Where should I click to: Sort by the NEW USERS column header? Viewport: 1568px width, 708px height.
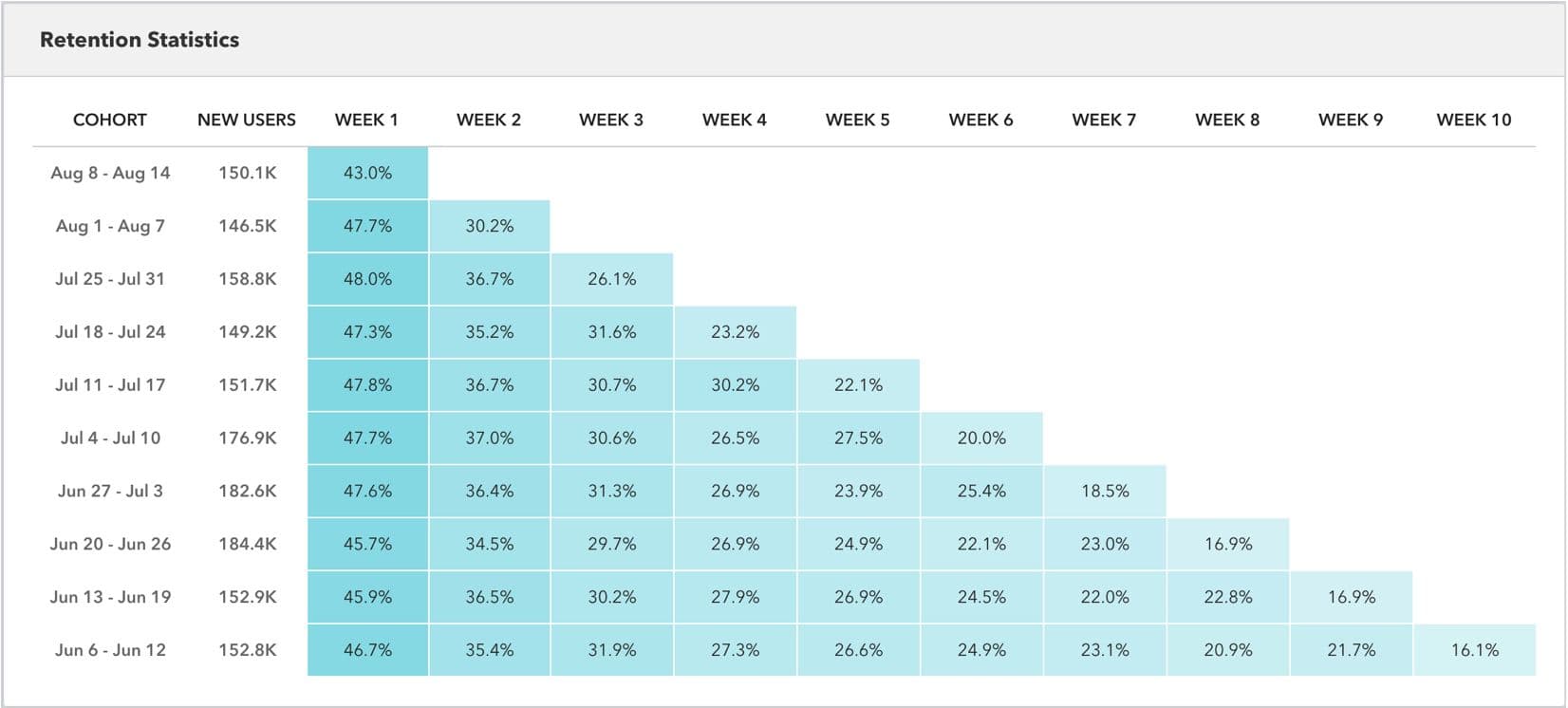tap(247, 120)
